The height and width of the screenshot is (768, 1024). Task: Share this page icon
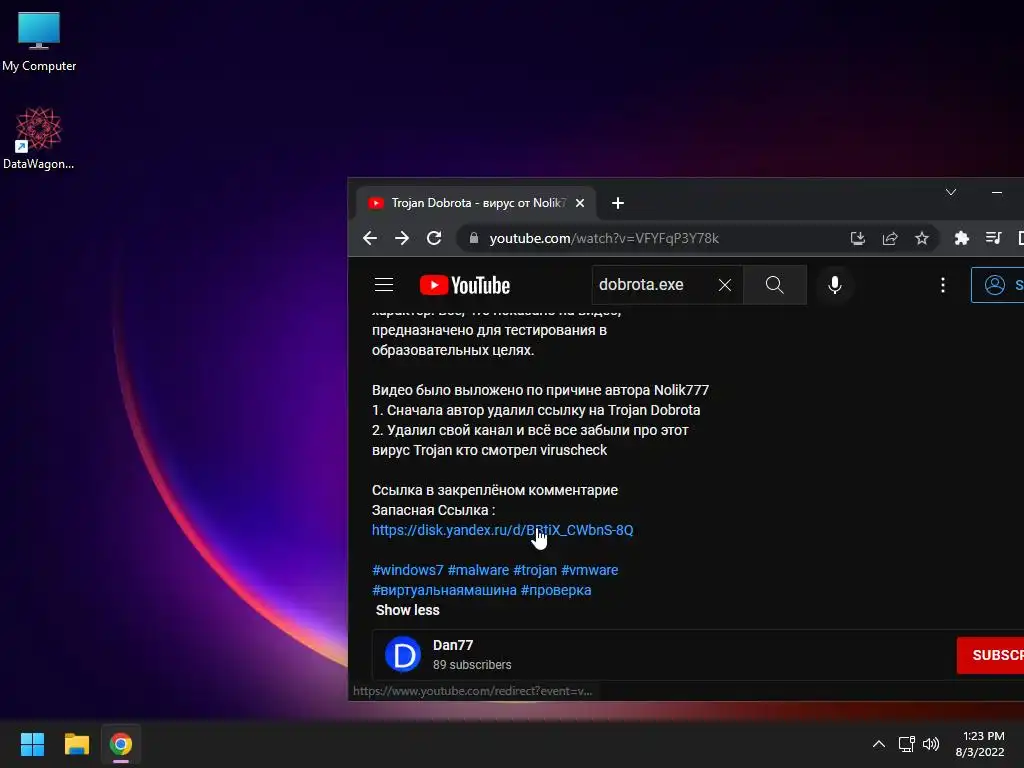pyautogui.click(x=889, y=238)
